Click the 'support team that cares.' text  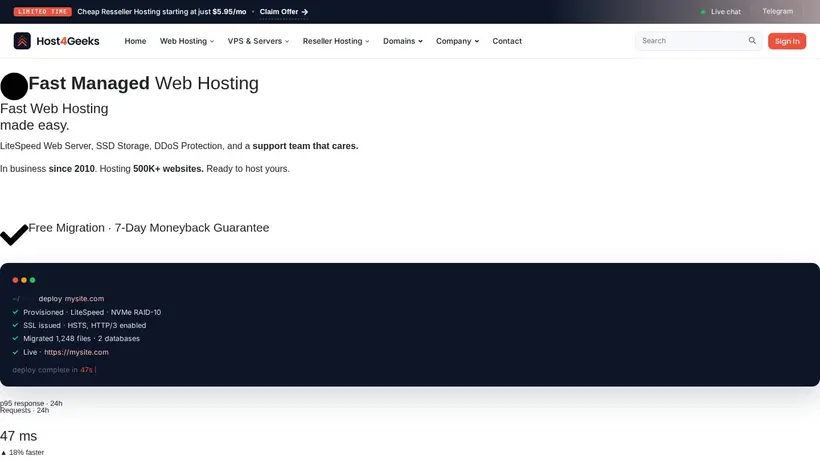(305, 146)
